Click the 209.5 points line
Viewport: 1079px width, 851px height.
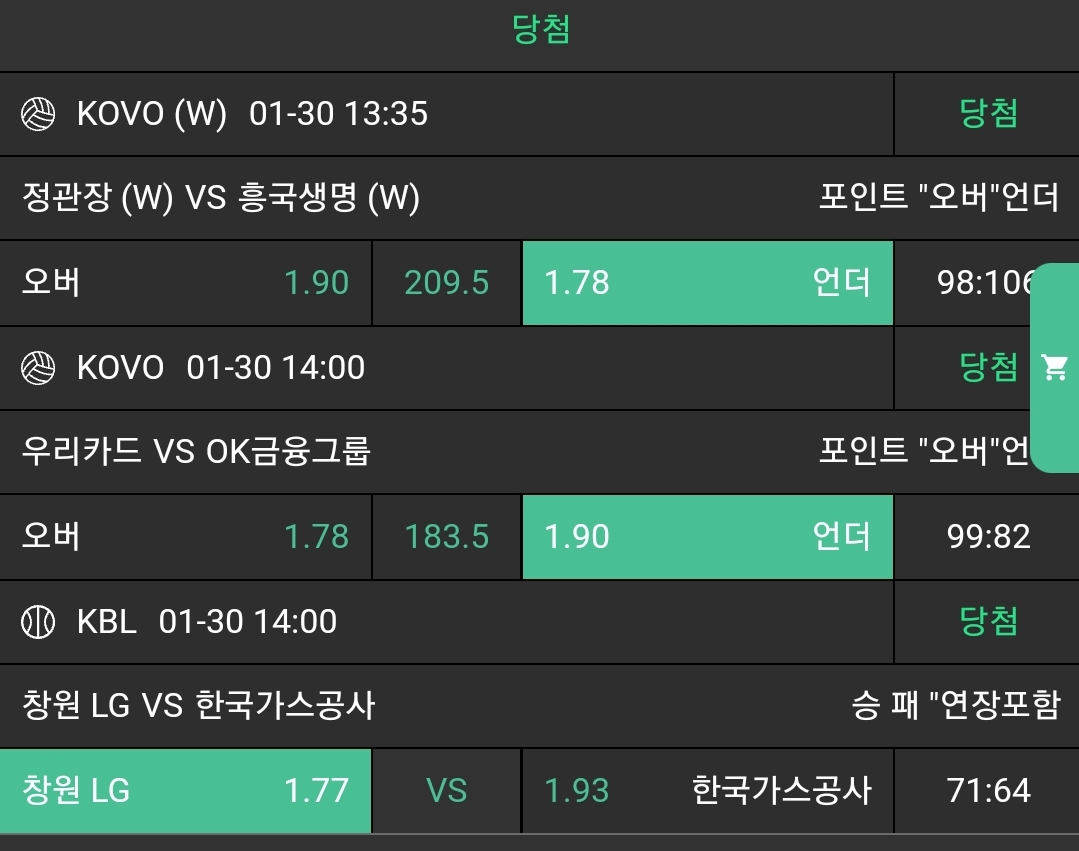[x=446, y=283]
